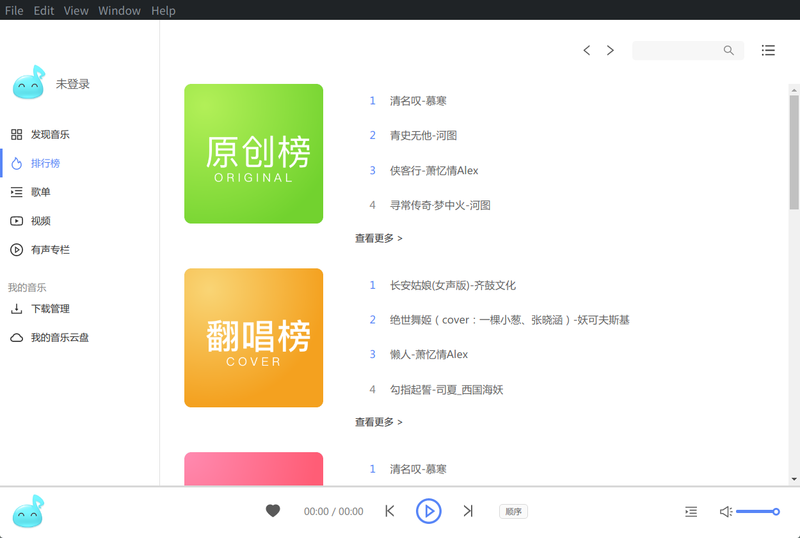The width and height of the screenshot is (800, 538).
Task: Open the top-right list menu icon
Action: click(x=768, y=50)
